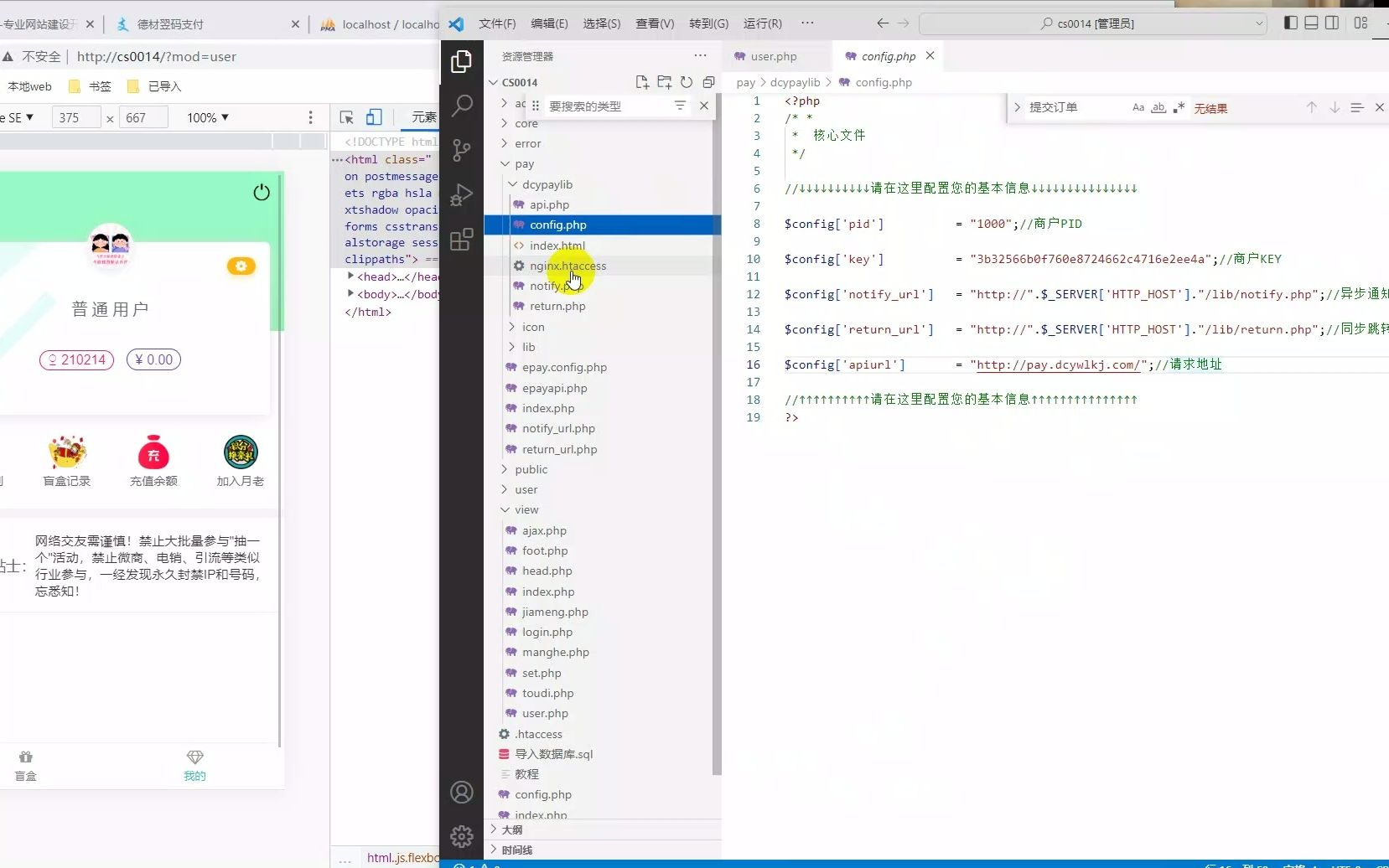The image size is (1389, 868).
Task: Go to previous match in find widget
Action: (1312, 107)
